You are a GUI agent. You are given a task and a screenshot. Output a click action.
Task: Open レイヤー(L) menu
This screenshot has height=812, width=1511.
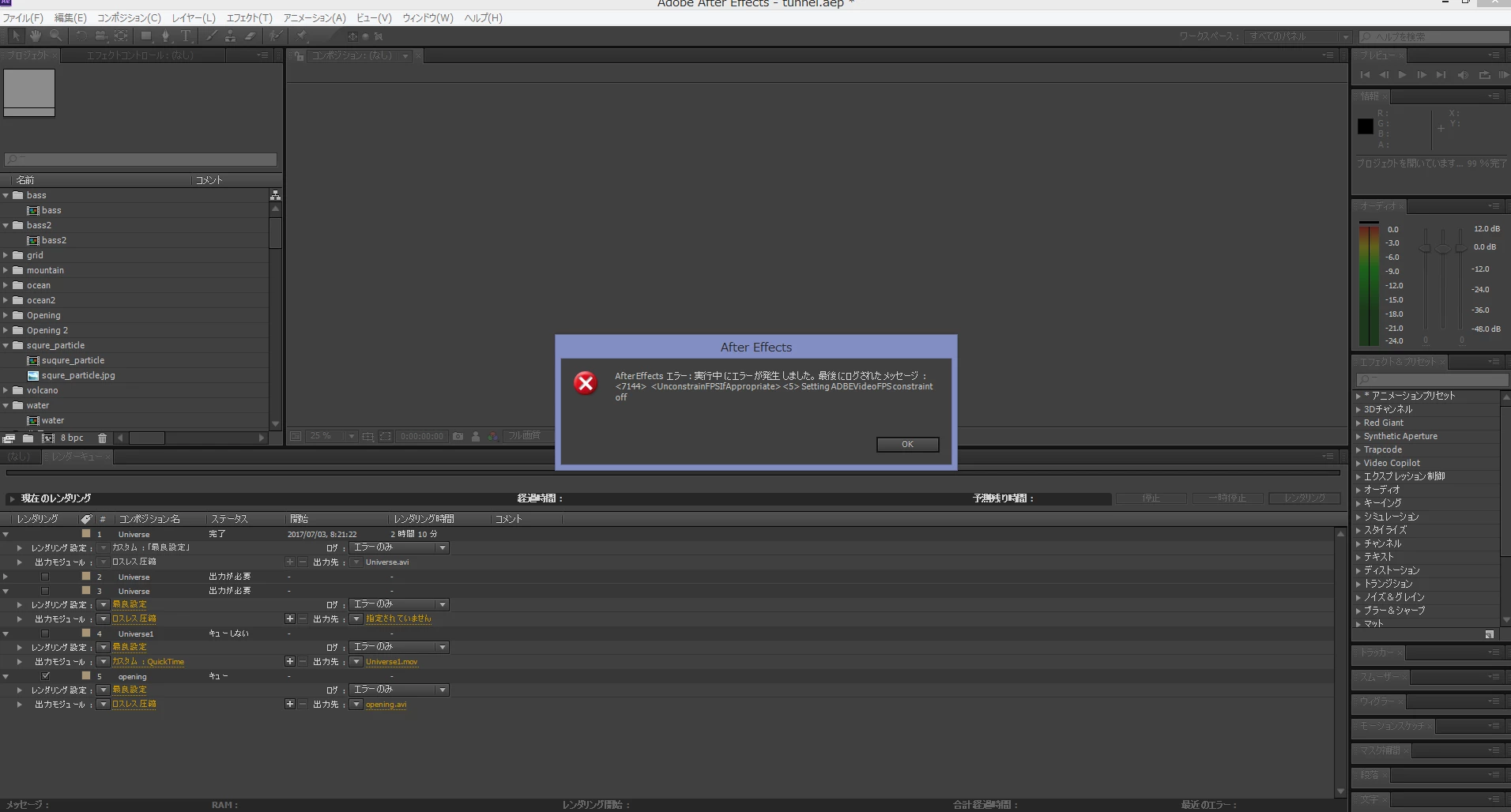194,17
